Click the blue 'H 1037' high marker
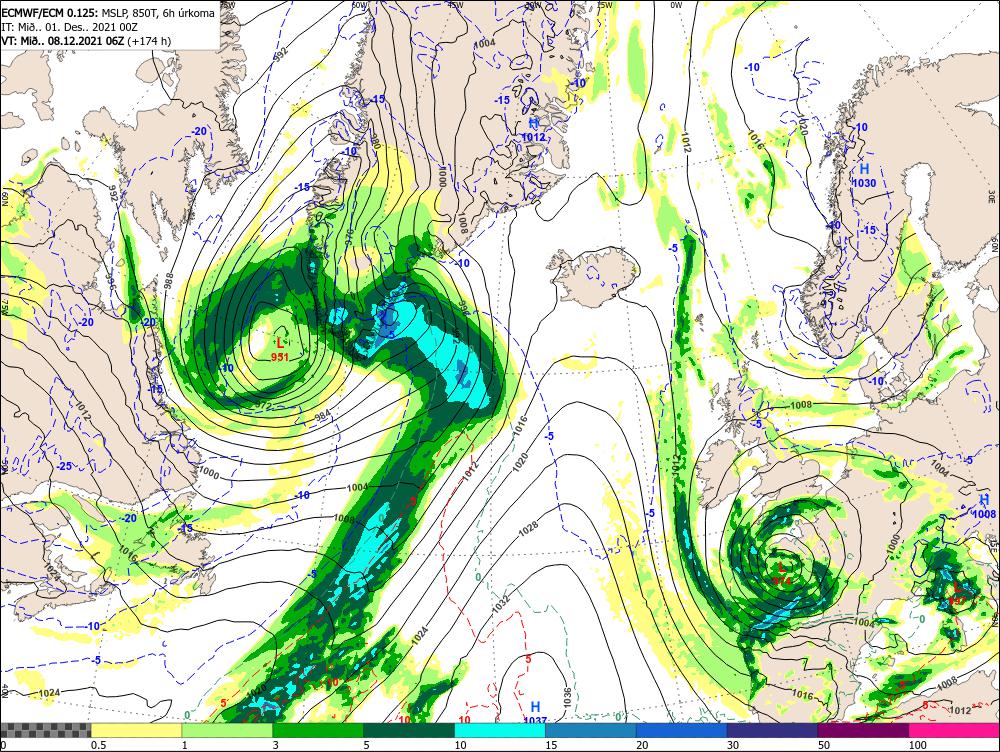This screenshot has width=1000, height=752. pos(535,712)
